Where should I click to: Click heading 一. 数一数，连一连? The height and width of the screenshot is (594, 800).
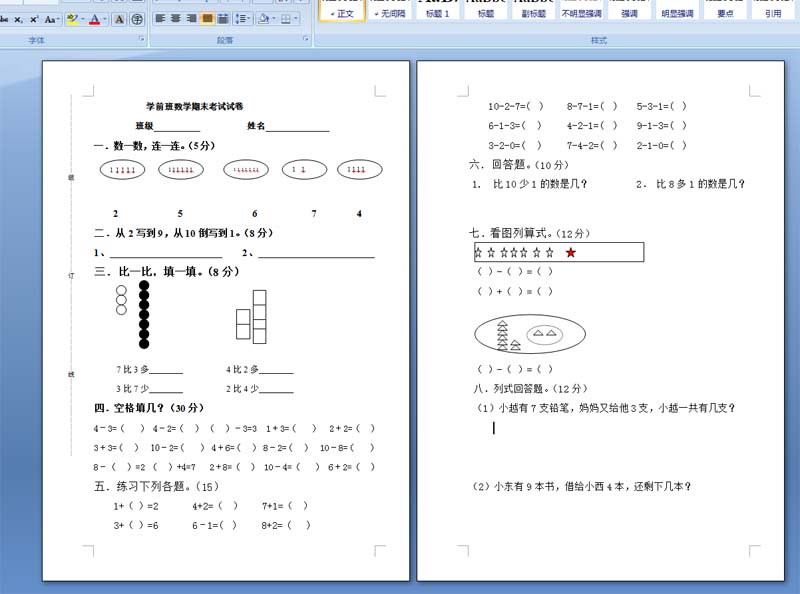(155, 146)
